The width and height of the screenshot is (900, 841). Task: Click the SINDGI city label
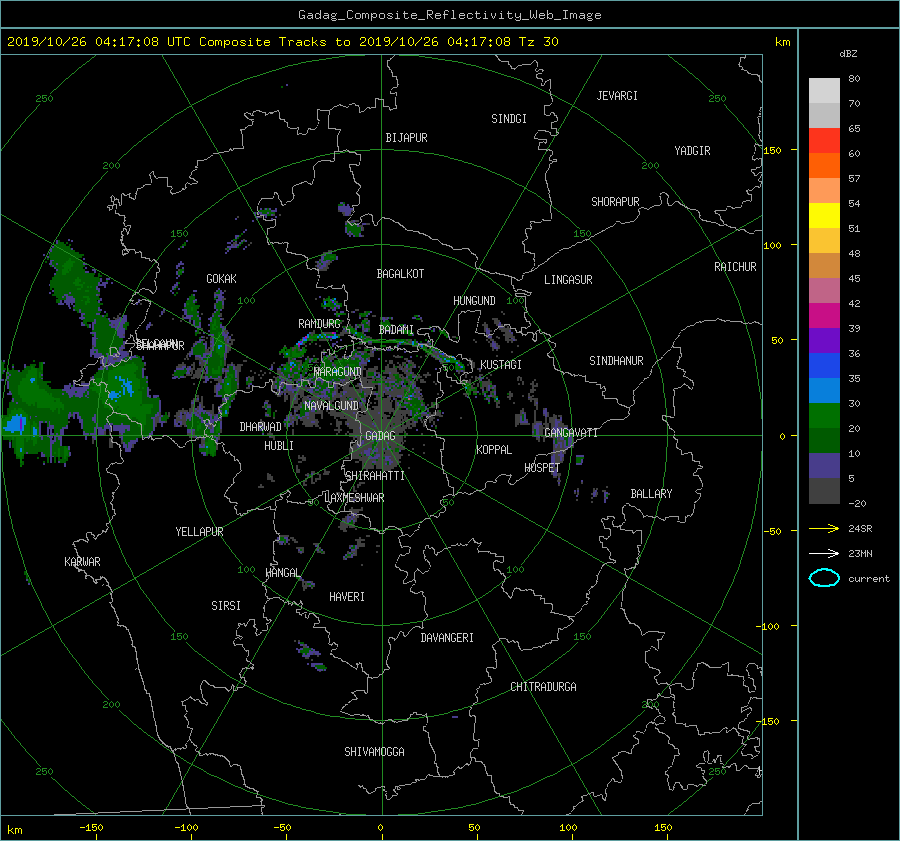(509, 119)
